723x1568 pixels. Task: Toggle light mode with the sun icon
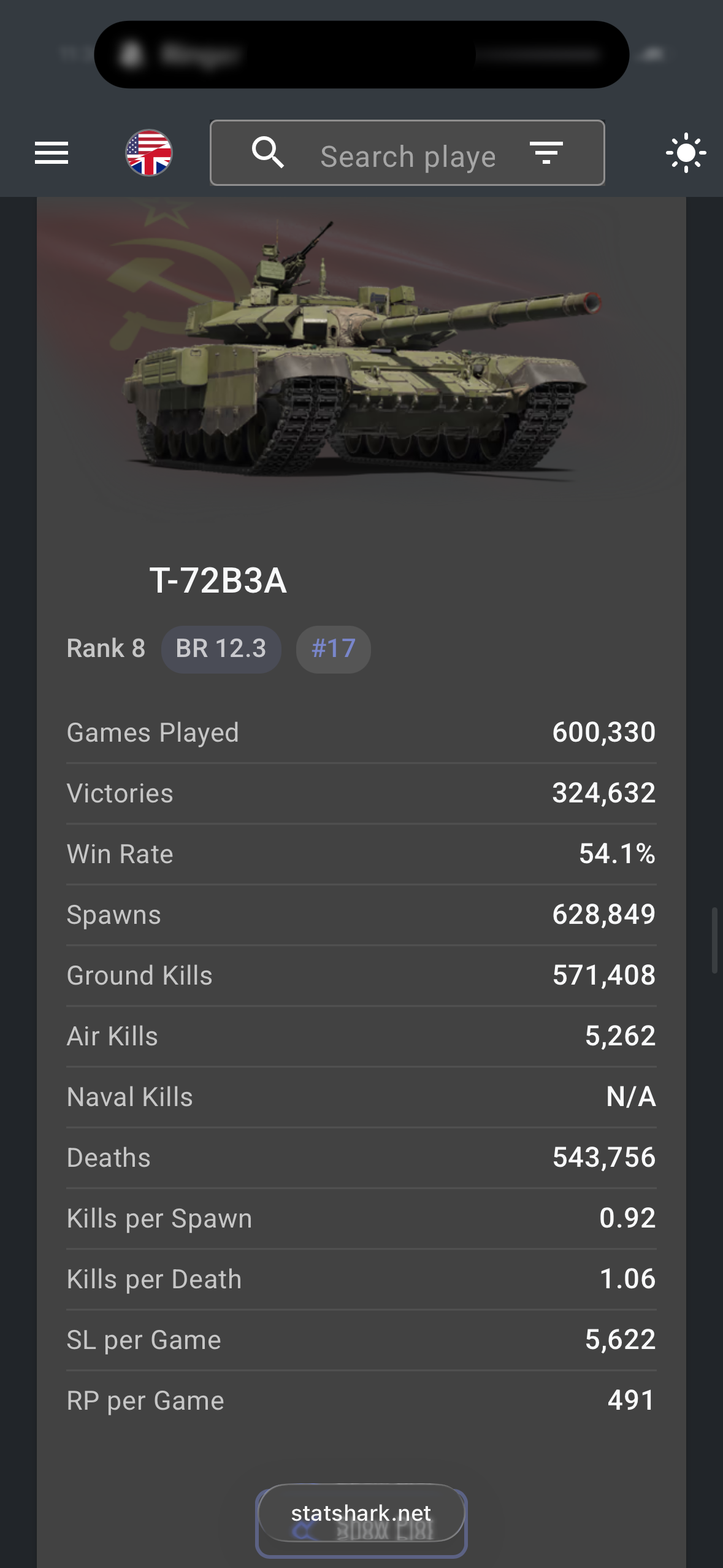[x=686, y=153]
